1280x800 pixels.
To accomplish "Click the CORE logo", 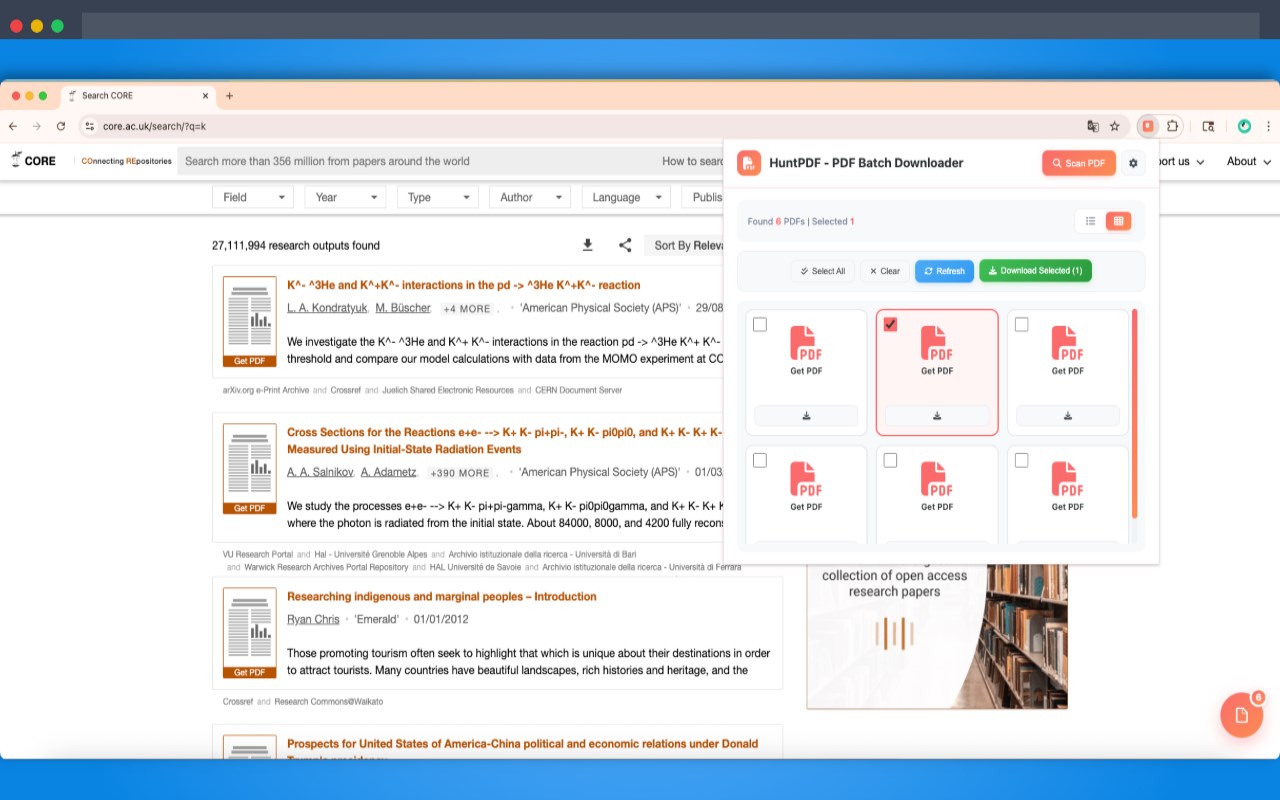I will tap(33, 160).
